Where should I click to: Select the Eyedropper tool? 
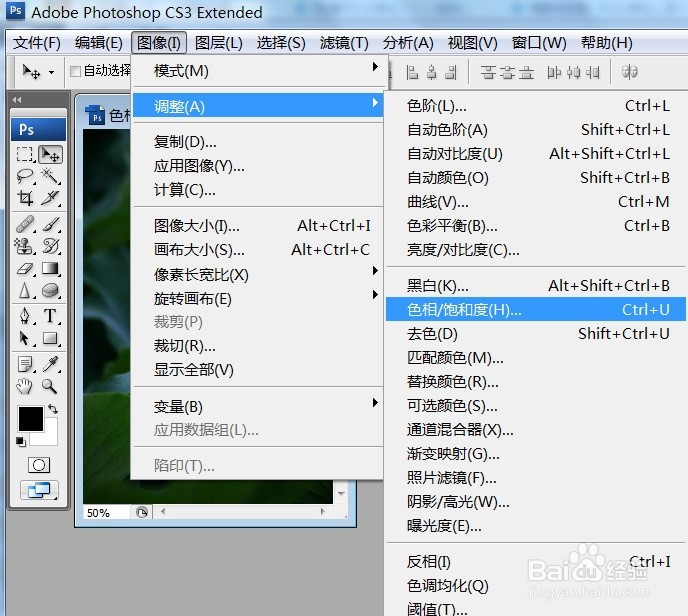click(x=50, y=364)
